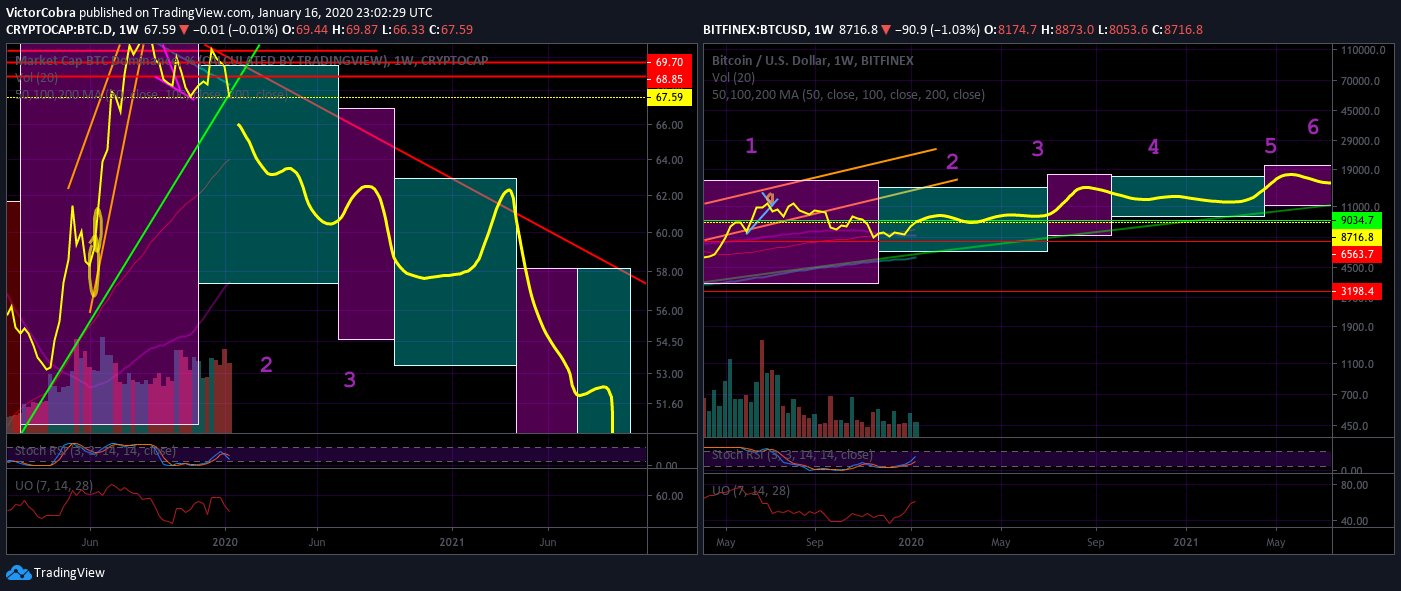Click the Stoch RSI legend in BTCUSD chart
This screenshot has width=1401, height=591.
(x=793, y=455)
